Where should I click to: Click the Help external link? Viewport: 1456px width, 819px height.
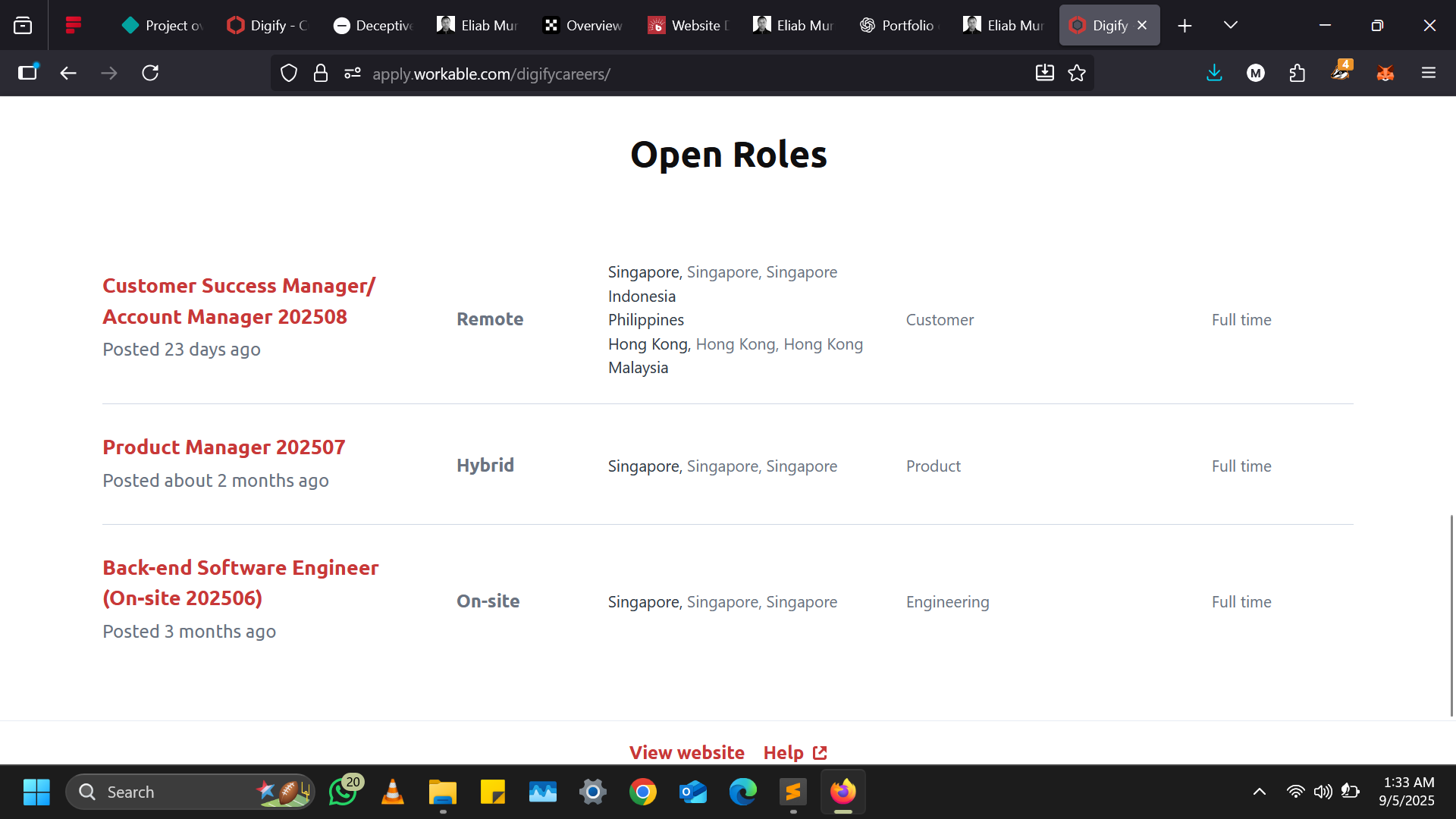click(795, 752)
